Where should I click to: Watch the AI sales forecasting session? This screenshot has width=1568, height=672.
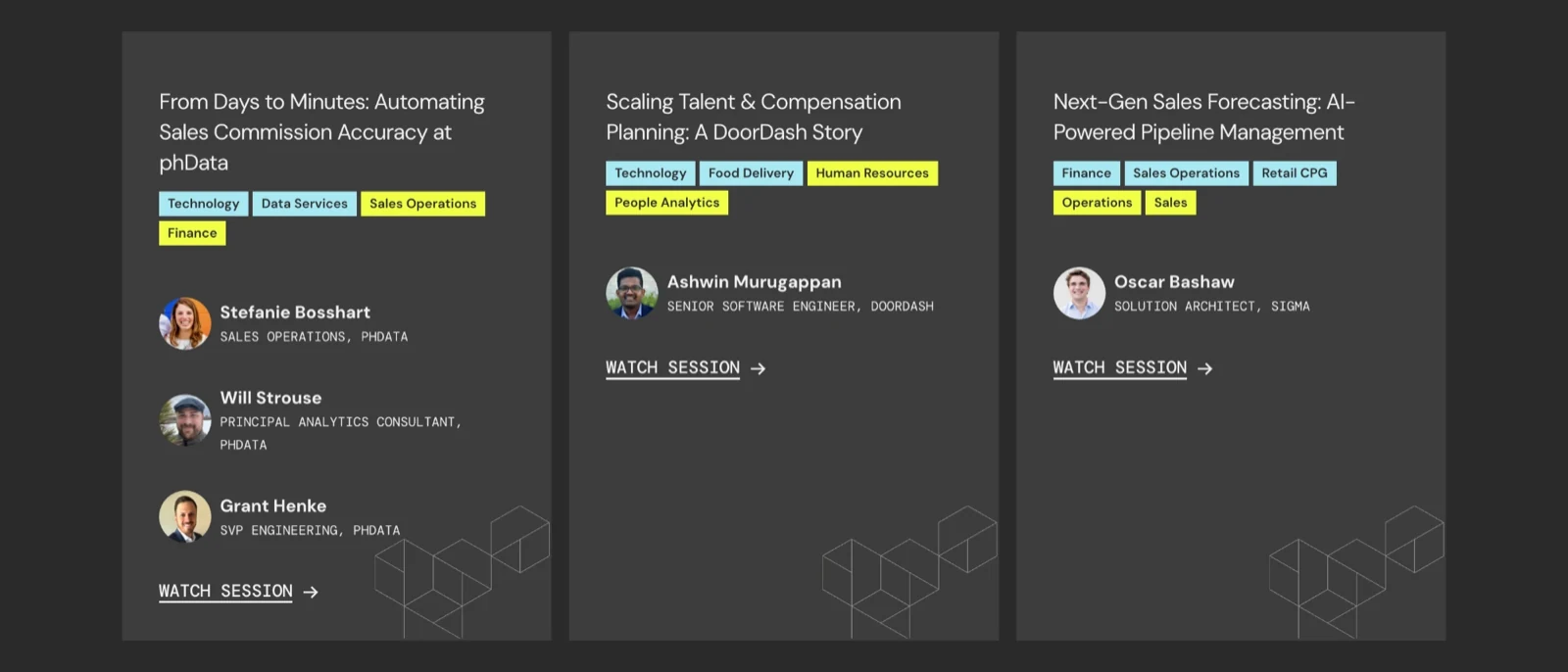[1119, 368]
